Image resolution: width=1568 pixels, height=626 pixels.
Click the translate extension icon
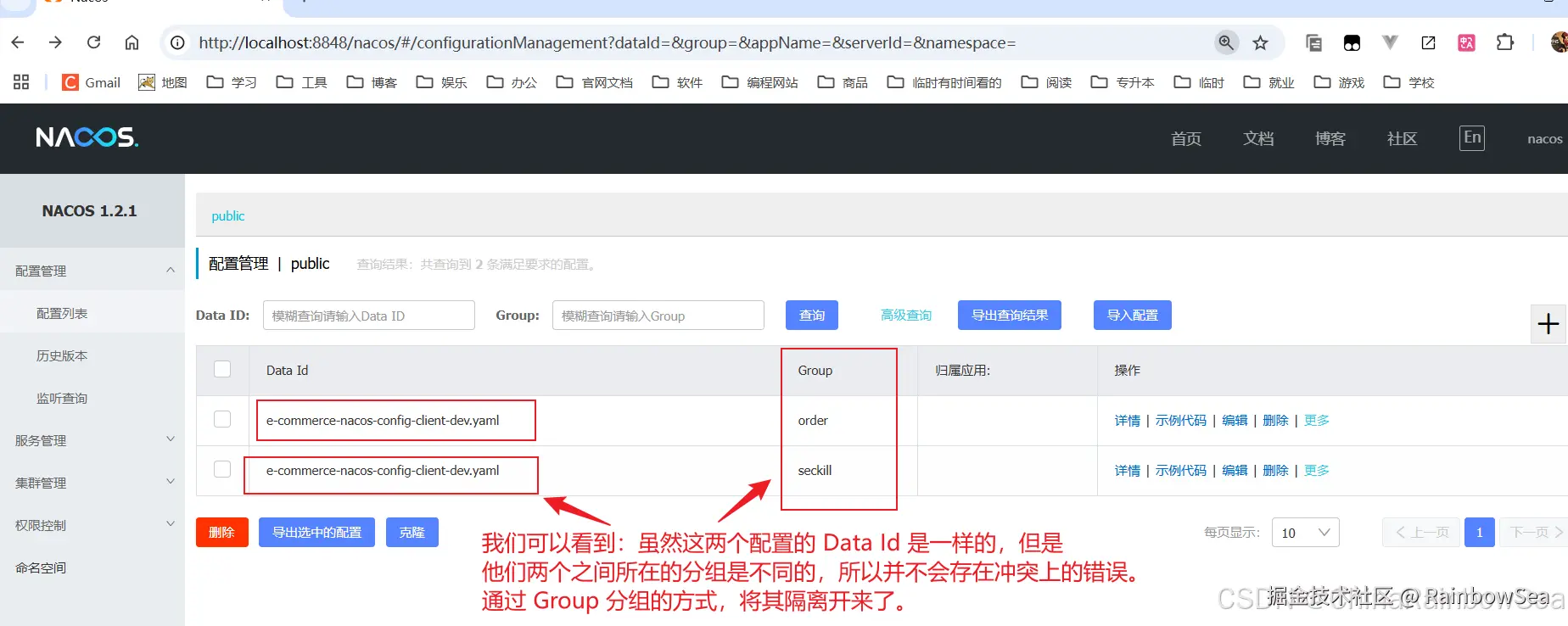pyautogui.click(x=1466, y=42)
